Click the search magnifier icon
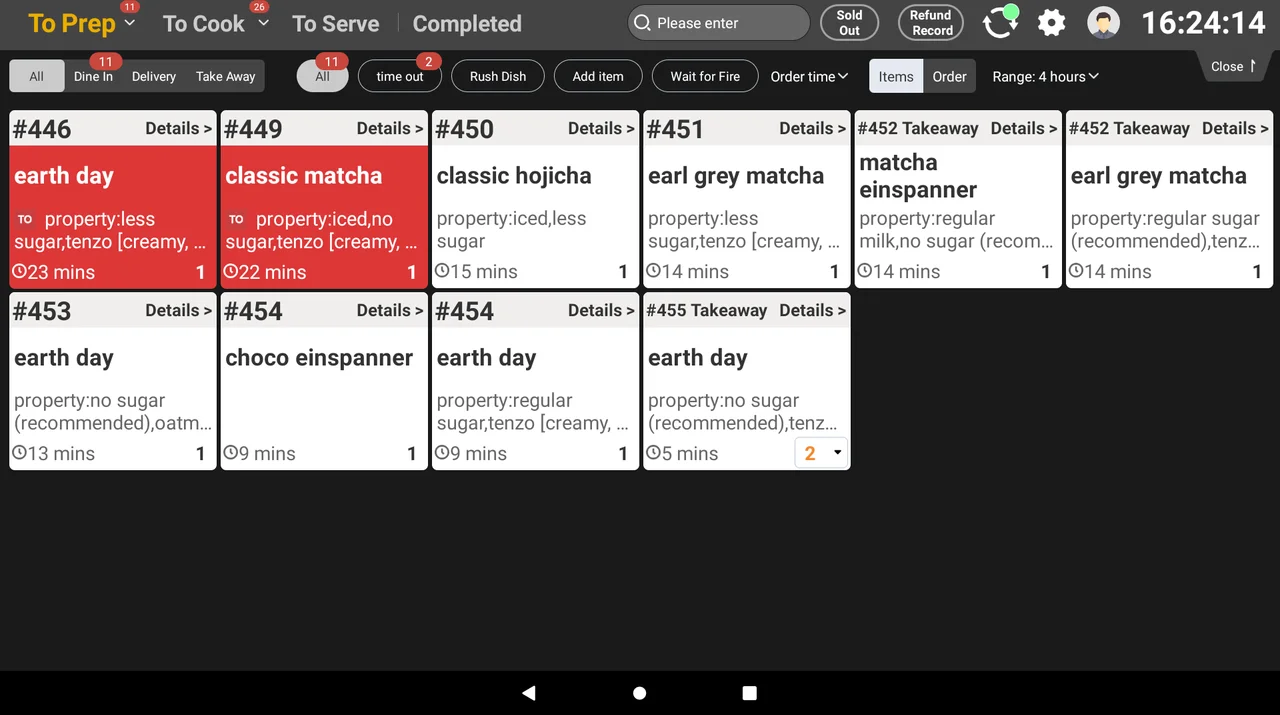 (x=642, y=23)
